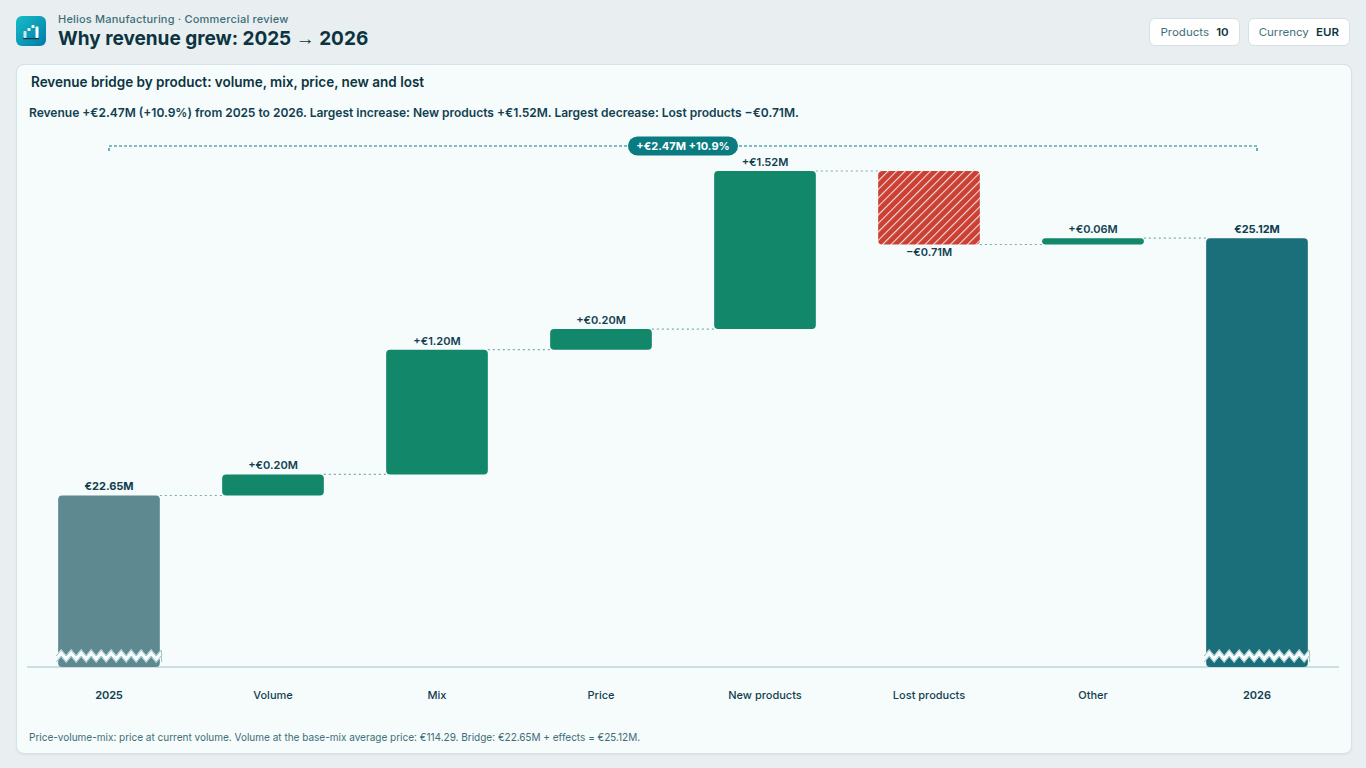Screen dimensions: 1366x768
Task: Select the Volume bar in the bridge
Action: tap(273, 485)
